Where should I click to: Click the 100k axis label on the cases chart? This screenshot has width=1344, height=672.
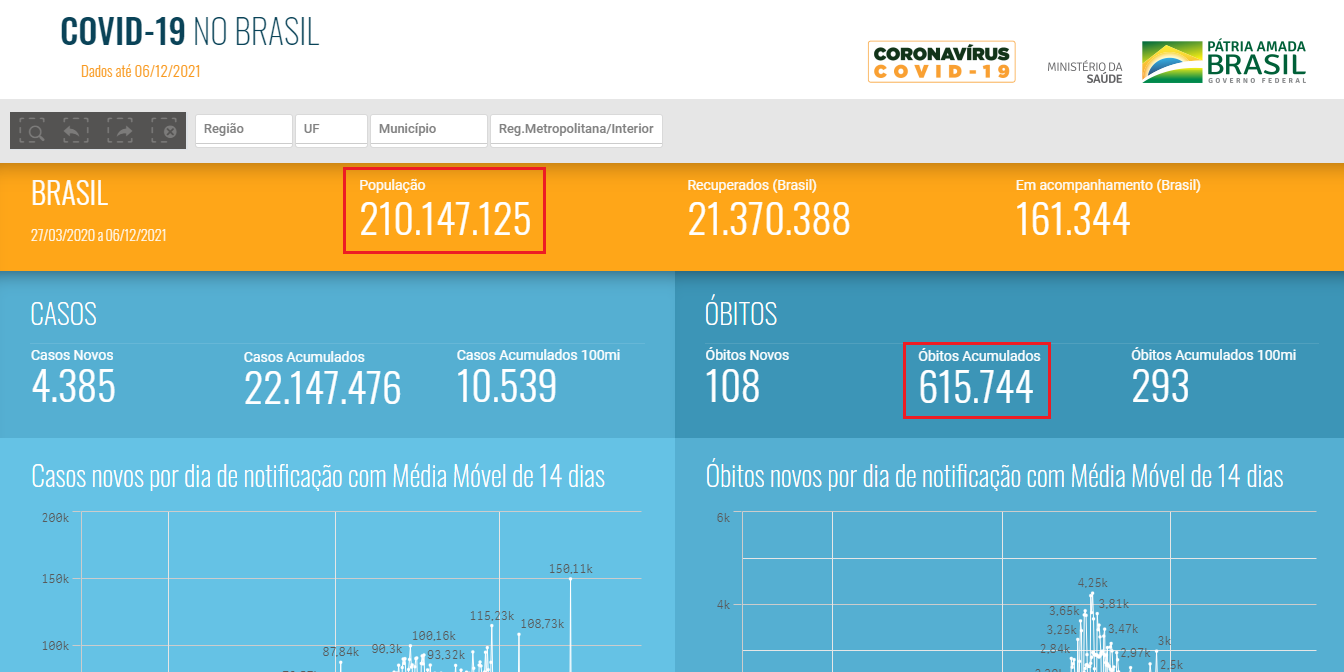(x=55, y=646)
